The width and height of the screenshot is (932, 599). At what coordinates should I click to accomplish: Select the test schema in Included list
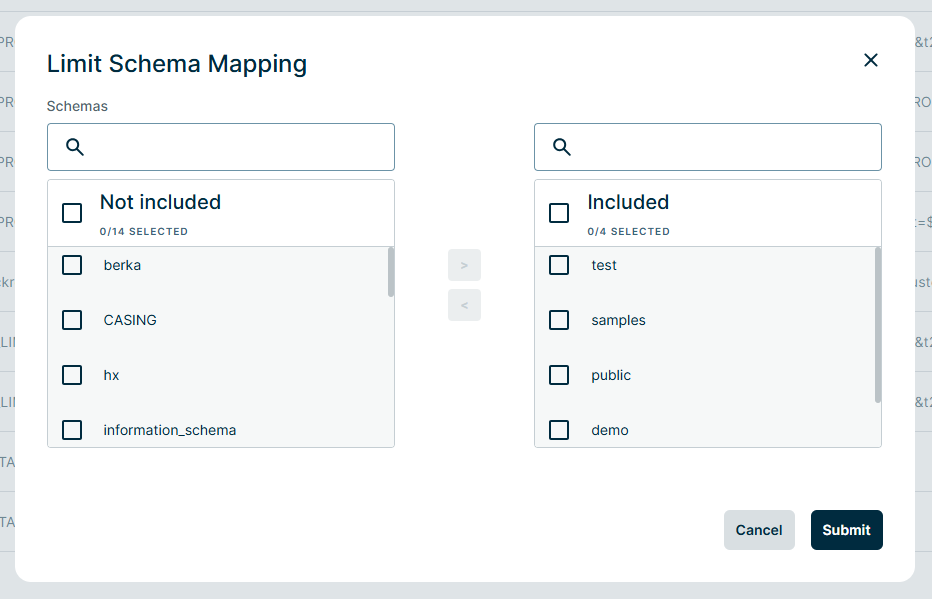coord(558,265)
